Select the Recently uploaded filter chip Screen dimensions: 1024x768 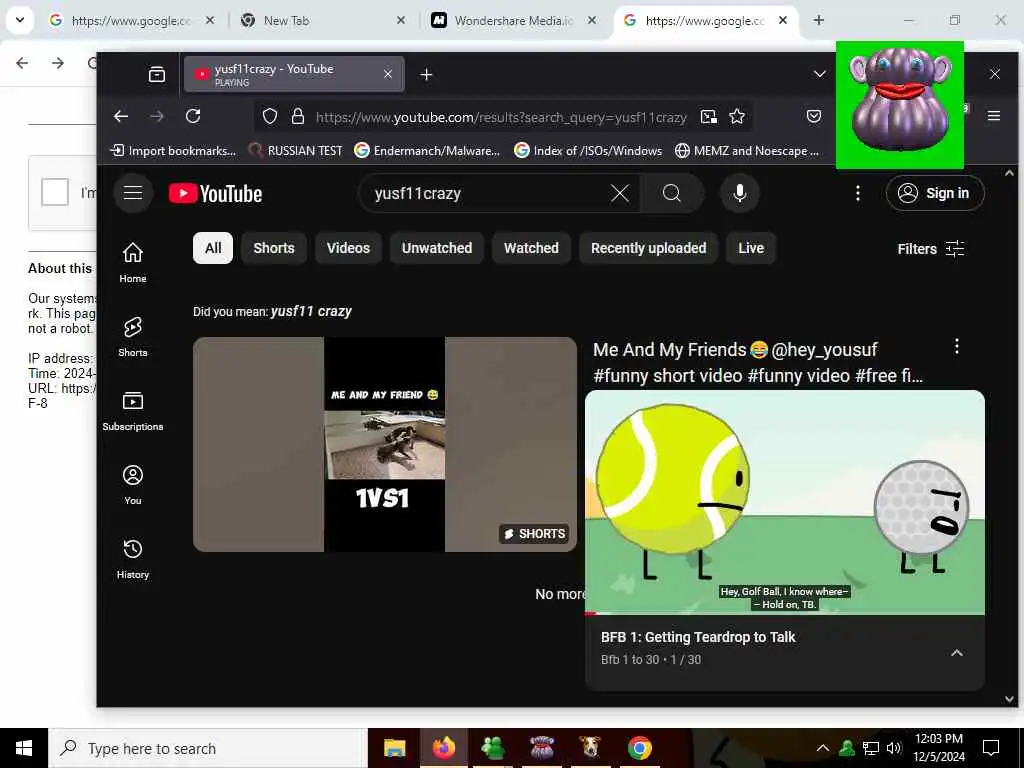click(648, 248)
